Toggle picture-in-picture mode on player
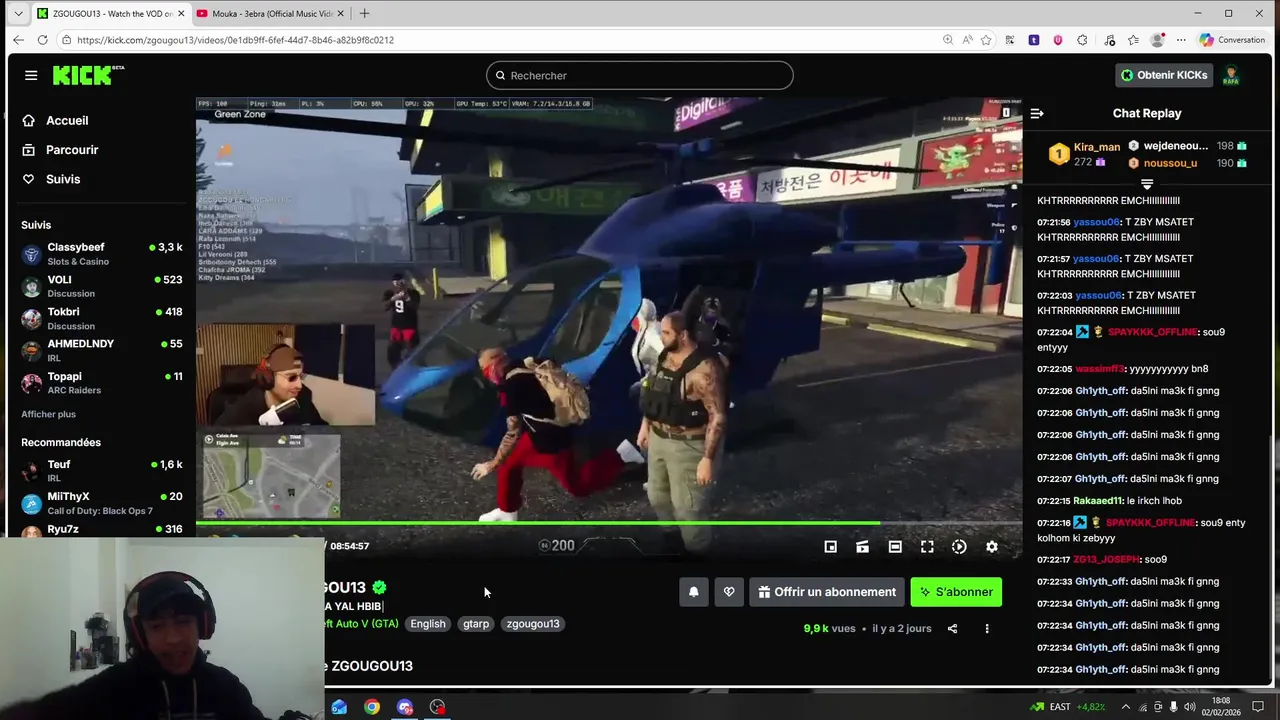 (x=830, y=546)
